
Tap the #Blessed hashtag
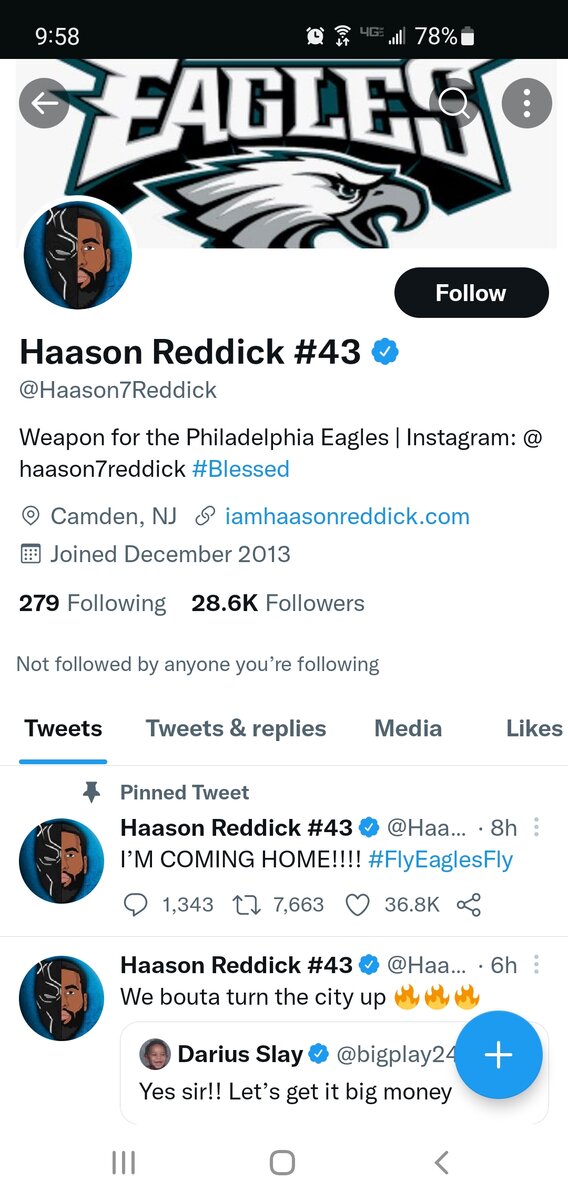[x=241, y=468]
